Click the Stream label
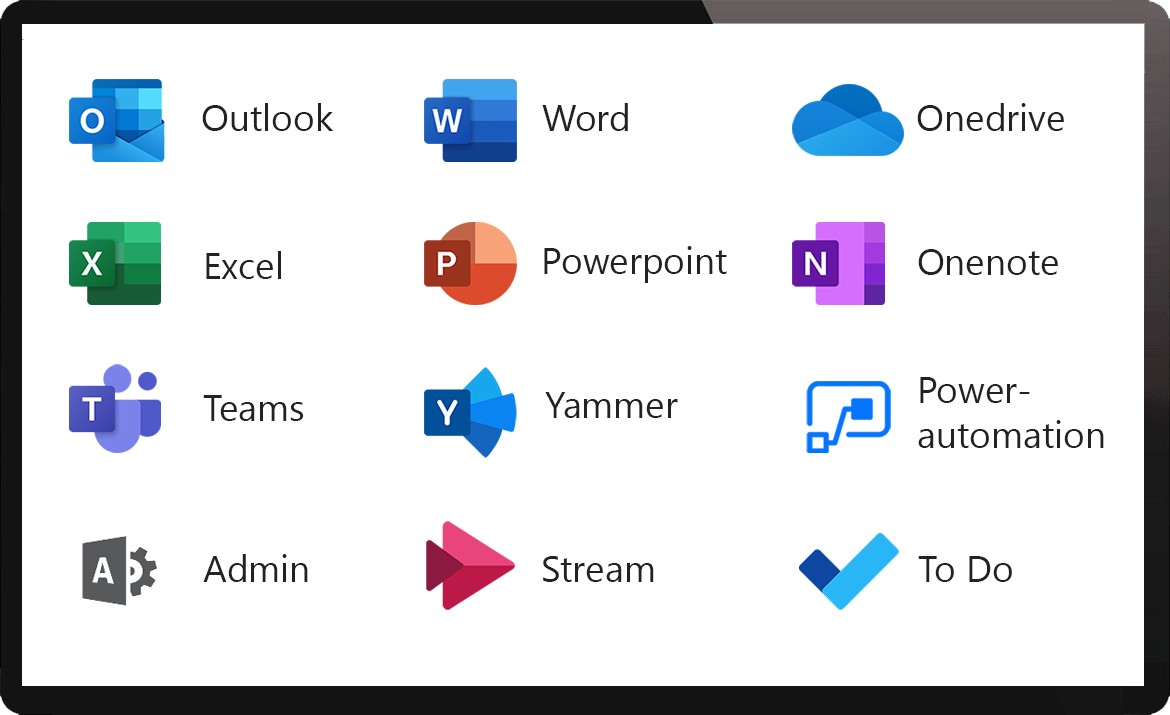 (598, 569)
